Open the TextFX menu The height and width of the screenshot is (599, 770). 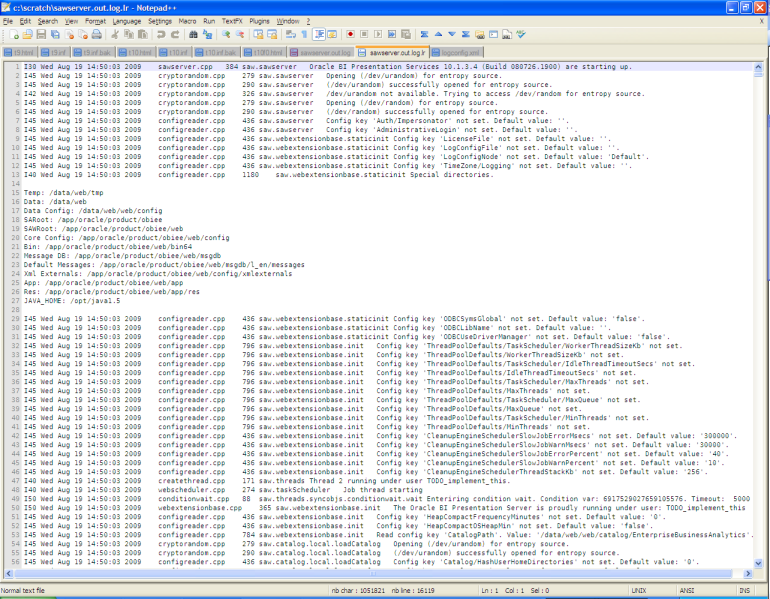click(x=231, y=20)
